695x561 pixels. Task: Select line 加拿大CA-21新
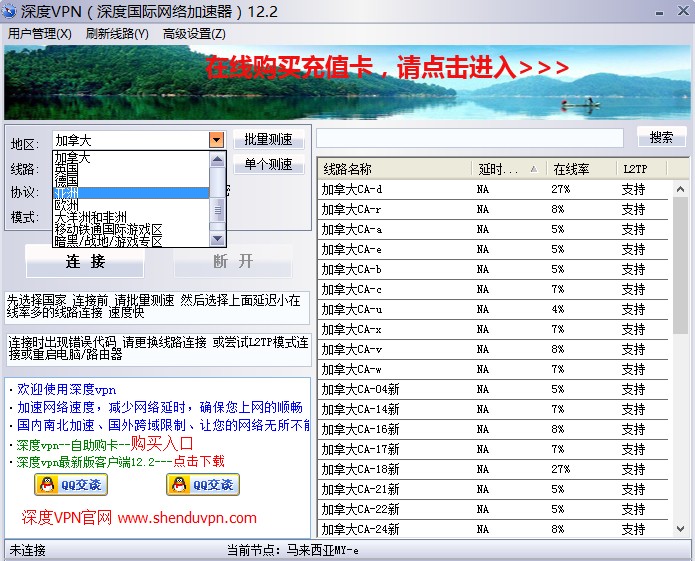493,489
